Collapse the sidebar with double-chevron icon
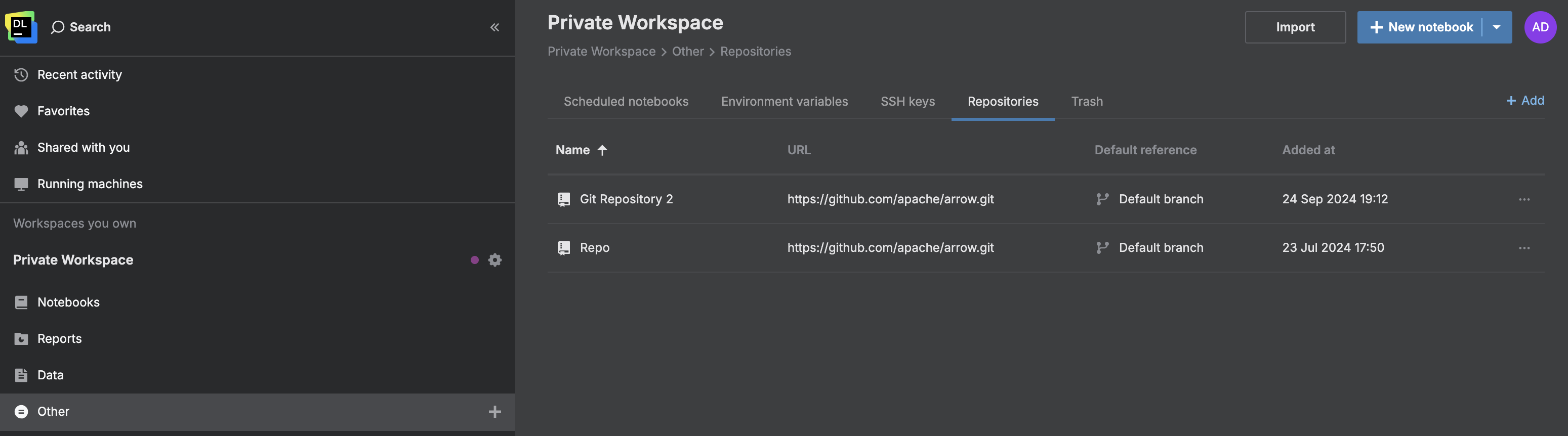This screenshot has width=1568, height=436. coord(494,27)
